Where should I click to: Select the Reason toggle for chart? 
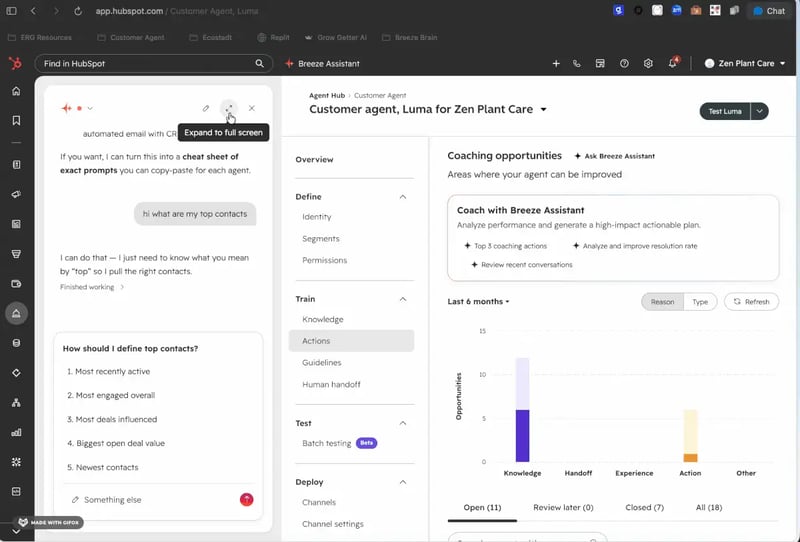pos(662,302)
